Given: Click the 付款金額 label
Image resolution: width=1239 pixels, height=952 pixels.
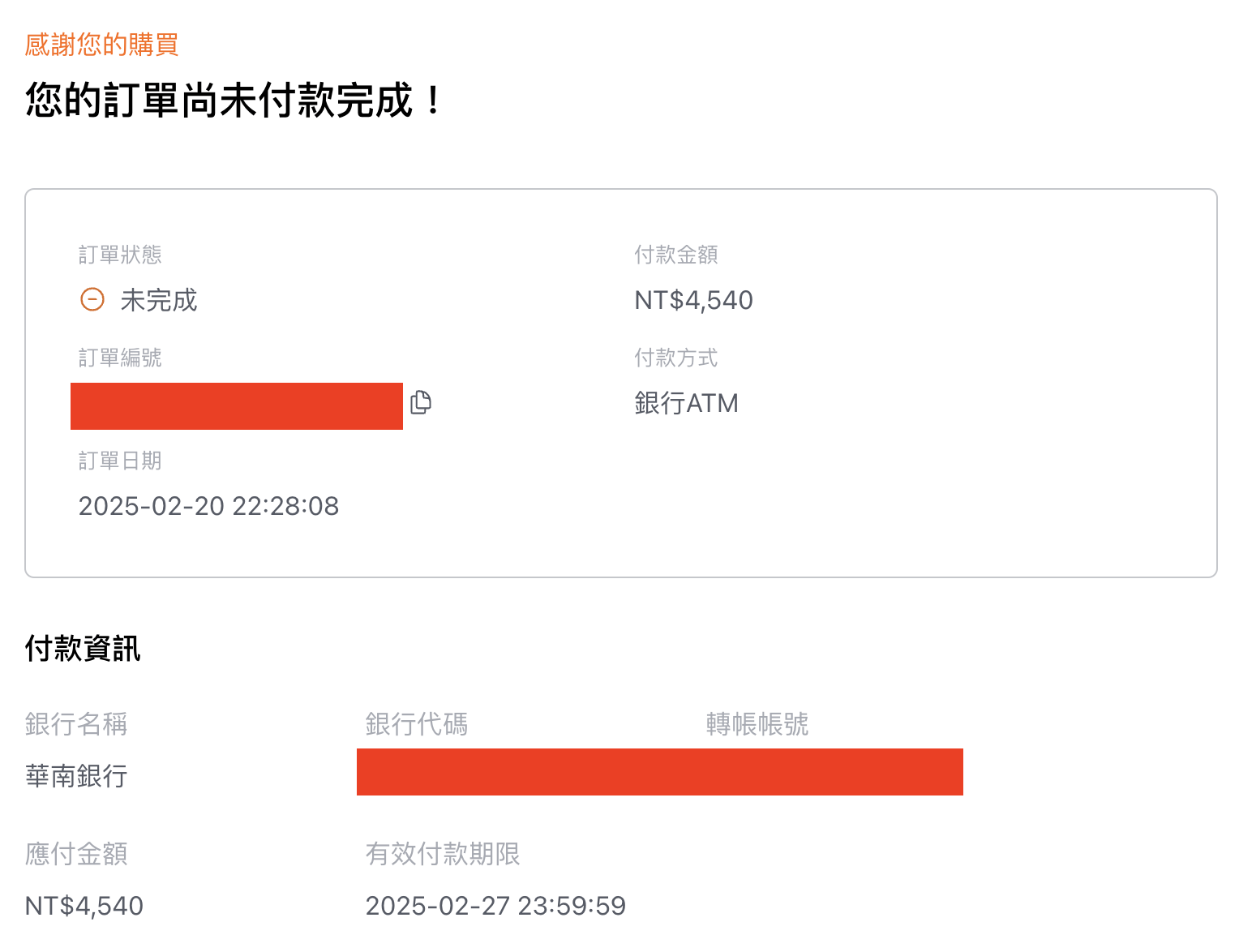Looking at the screenshot, I should click(x=676, y=255).
